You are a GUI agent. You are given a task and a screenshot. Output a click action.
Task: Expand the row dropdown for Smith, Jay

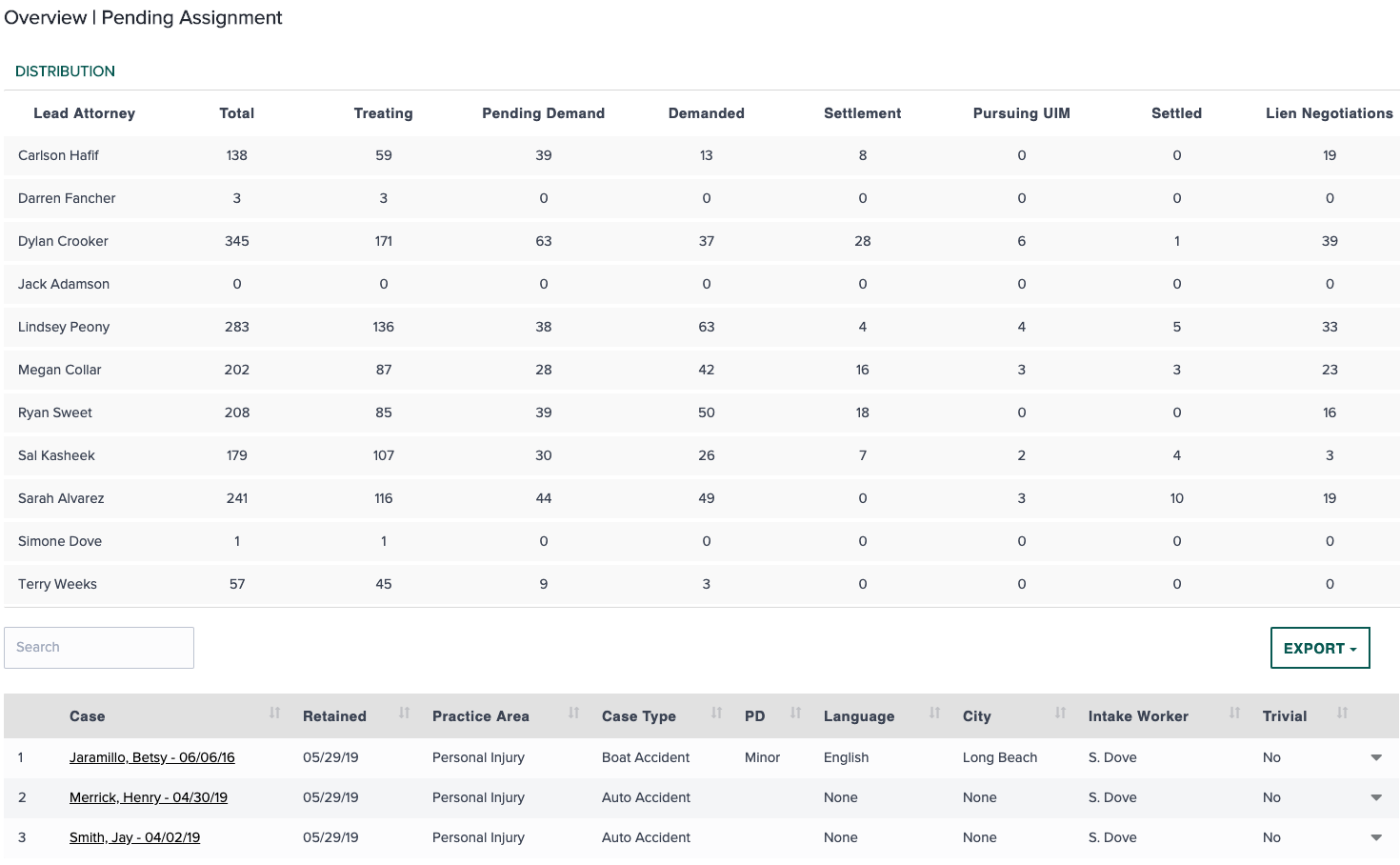coord(1376,838)
